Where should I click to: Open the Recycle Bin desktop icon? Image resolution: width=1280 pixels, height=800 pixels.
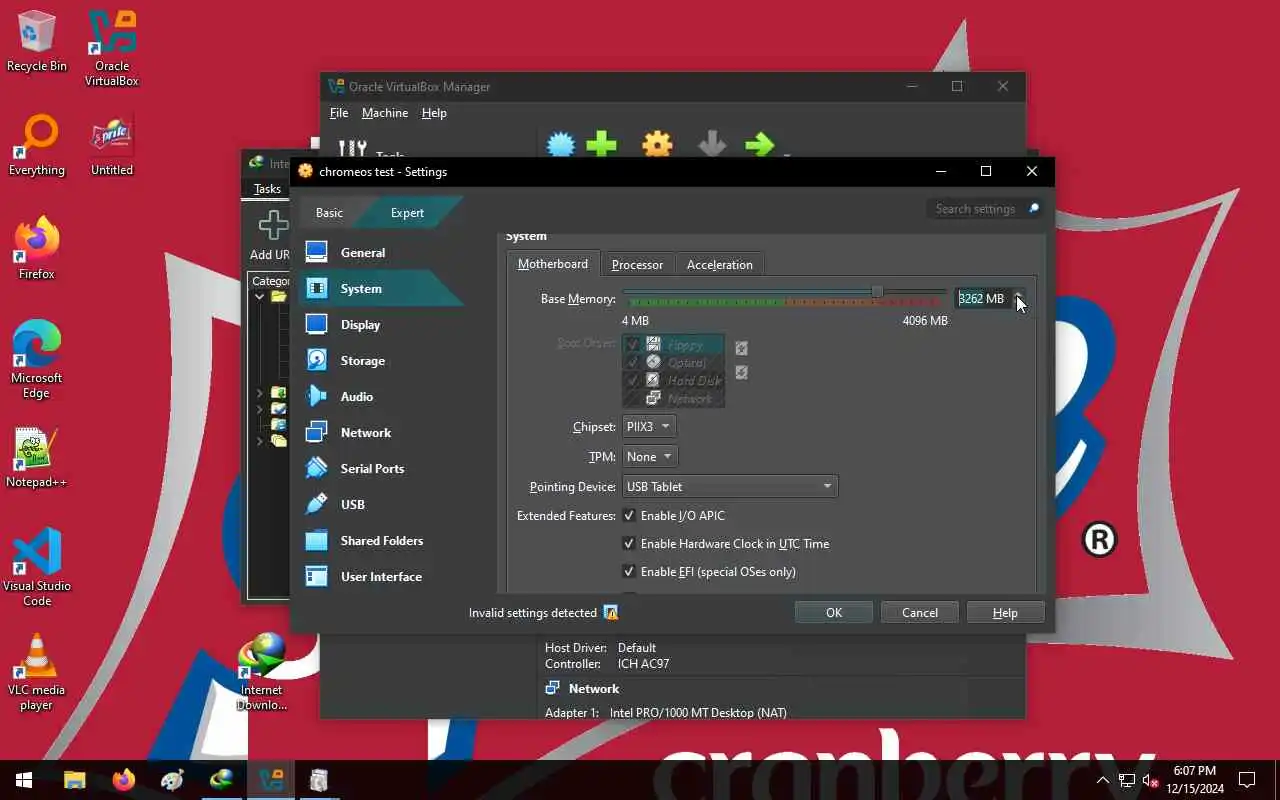pyautogui.click(x=37, y=42)
